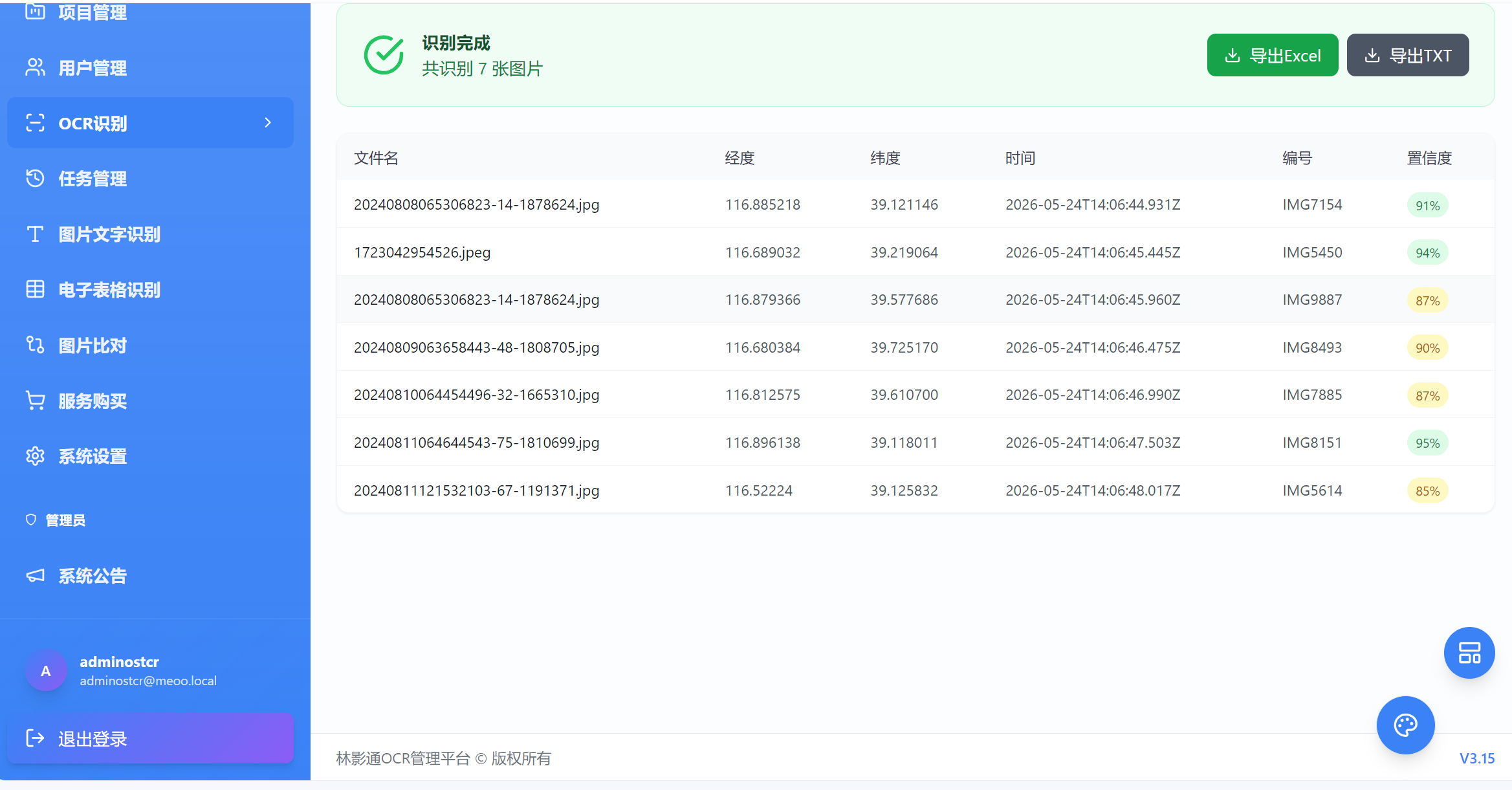
Task: Select file 20240809063658443-48-1808705.jpg
Action: pyautogui.click(x=477, y=347)
